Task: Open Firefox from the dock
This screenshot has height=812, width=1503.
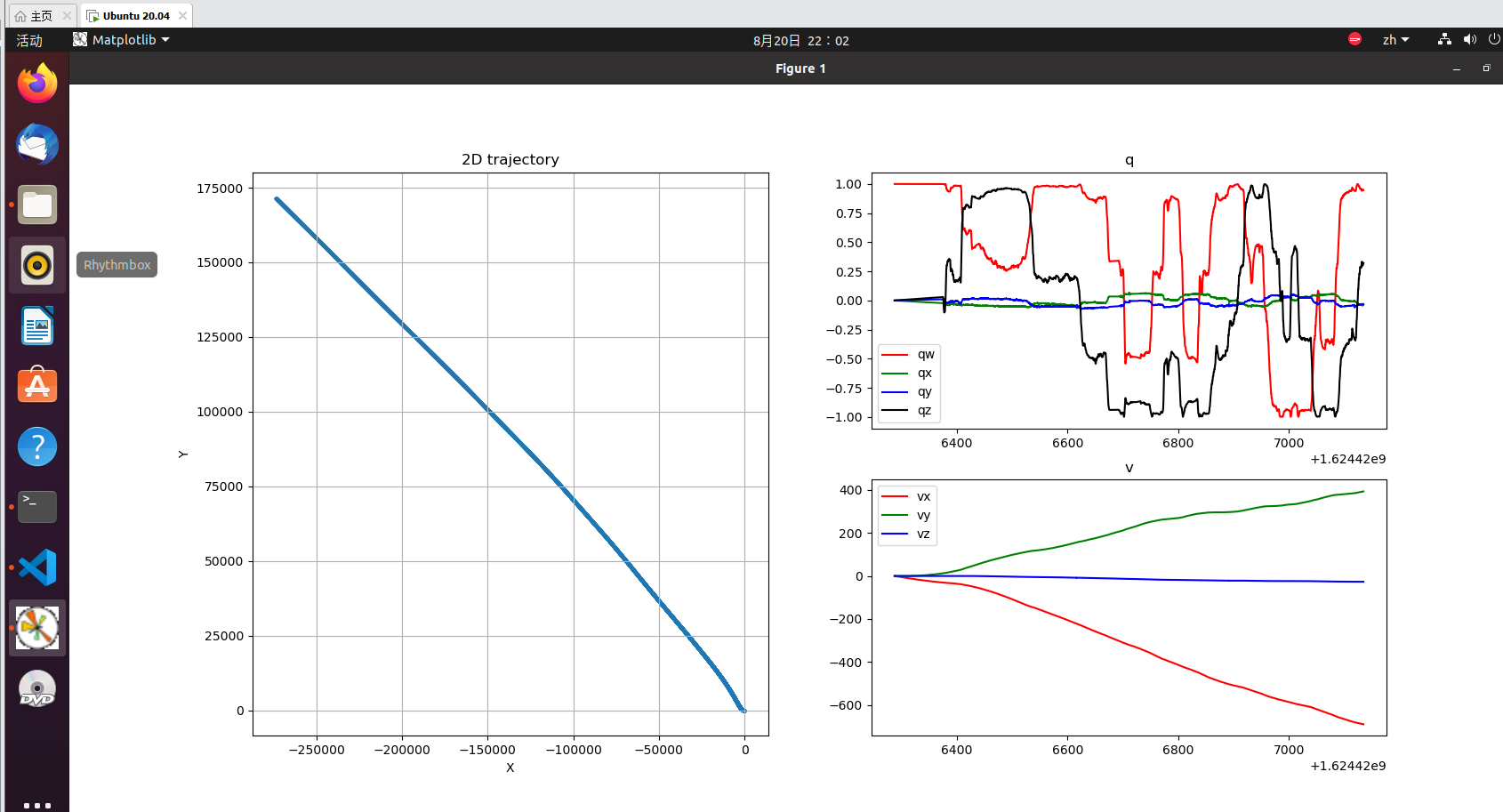Action: (37, 84)
